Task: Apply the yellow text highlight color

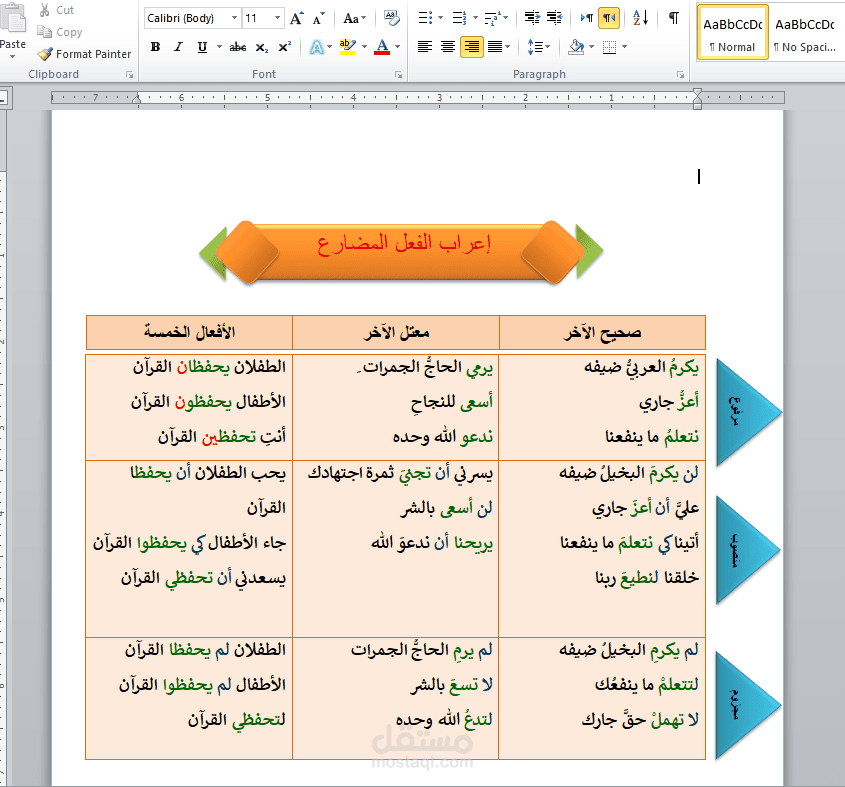Action: pyautogui.click(x=348, y=47)
